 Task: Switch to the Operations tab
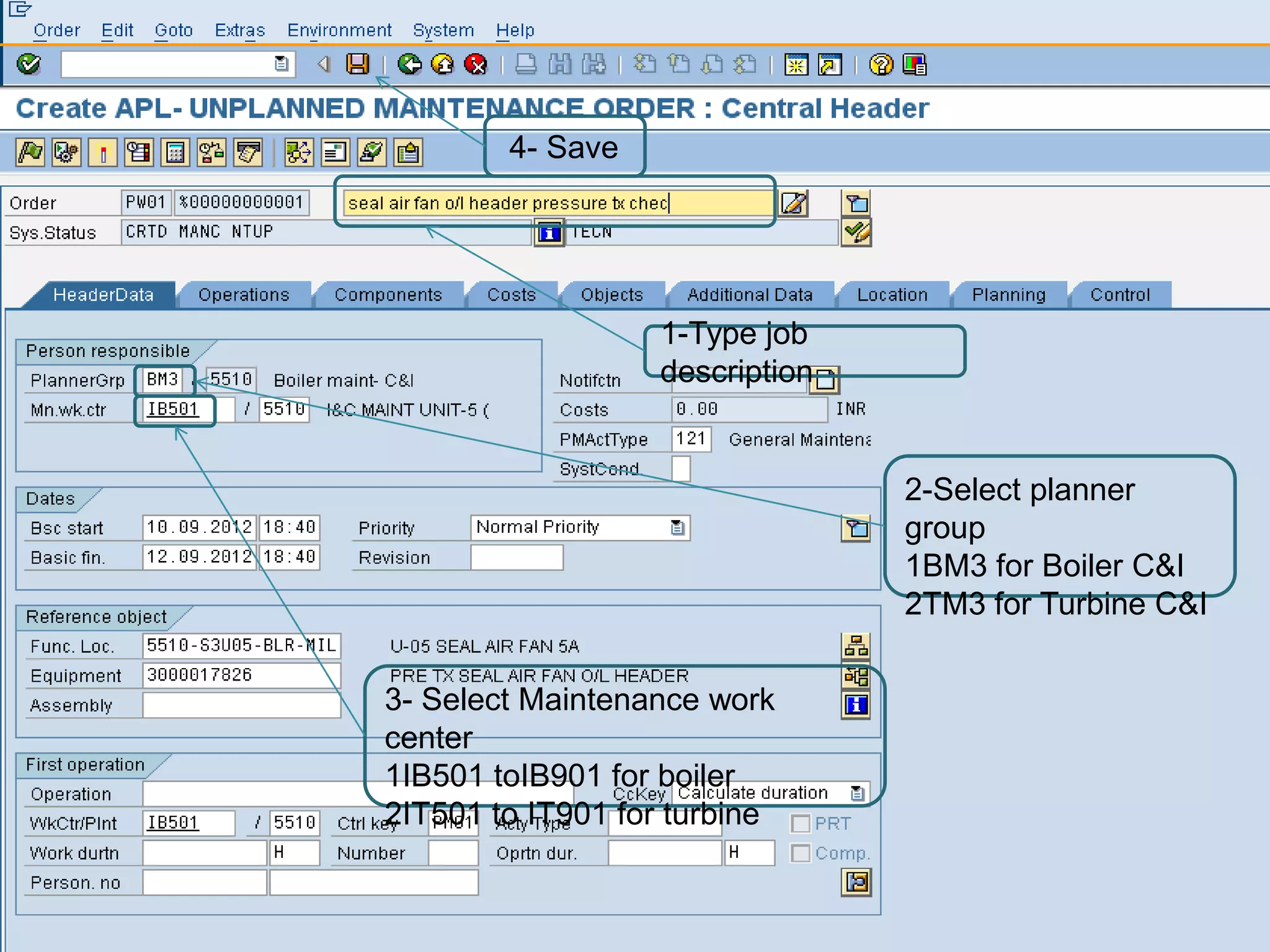244,294
